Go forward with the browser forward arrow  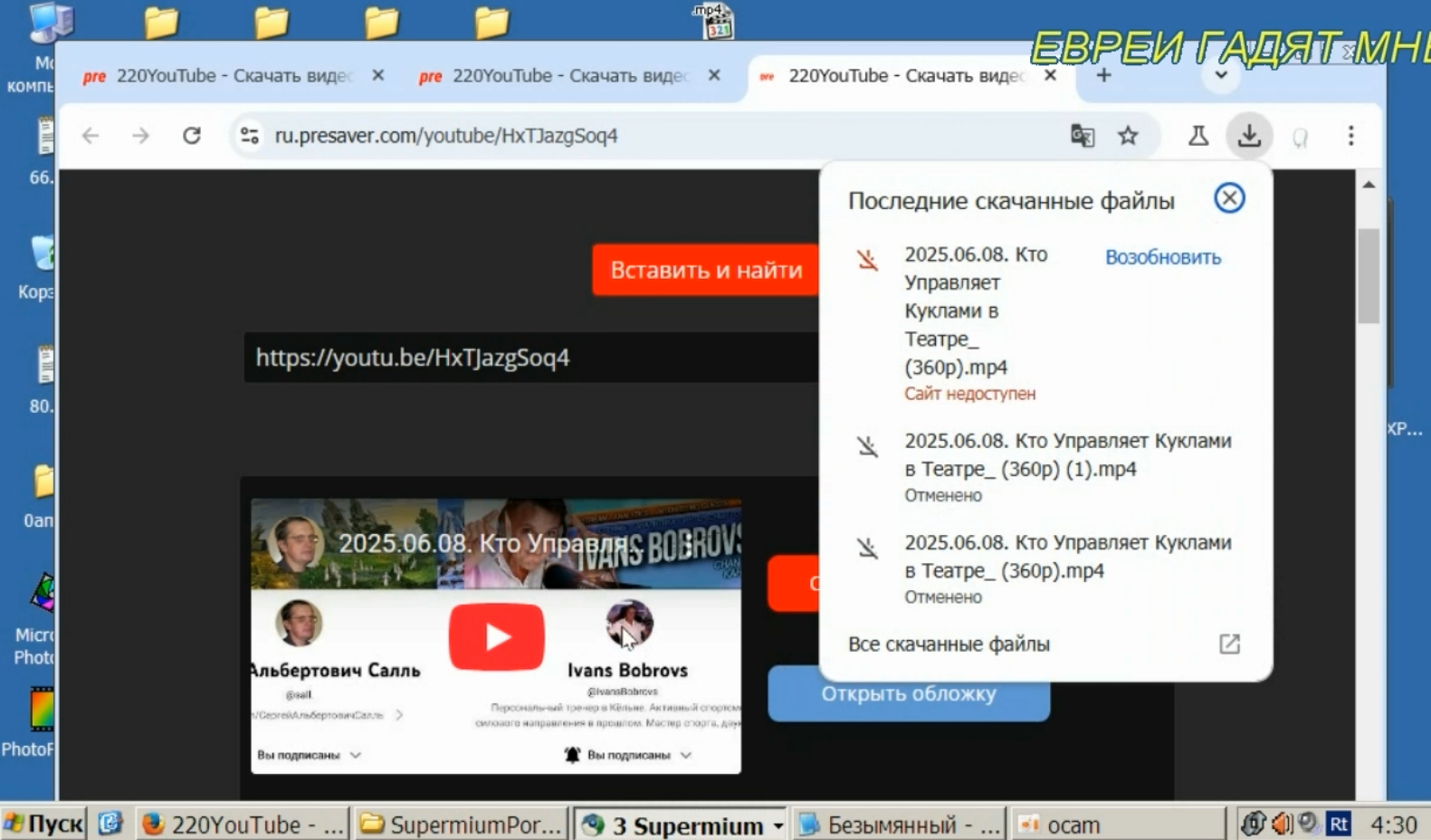click(140, 136)
